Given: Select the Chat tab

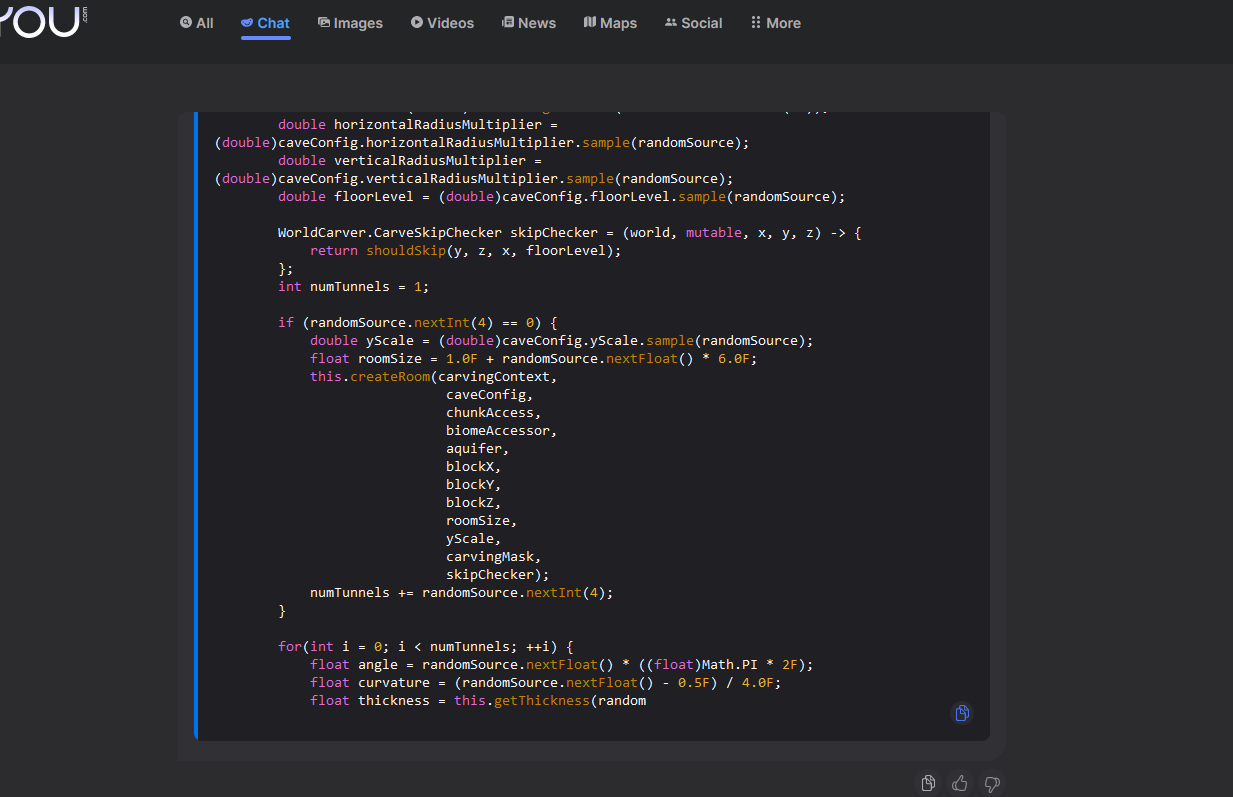Looking at the screenshot, I should click(265, 23).
